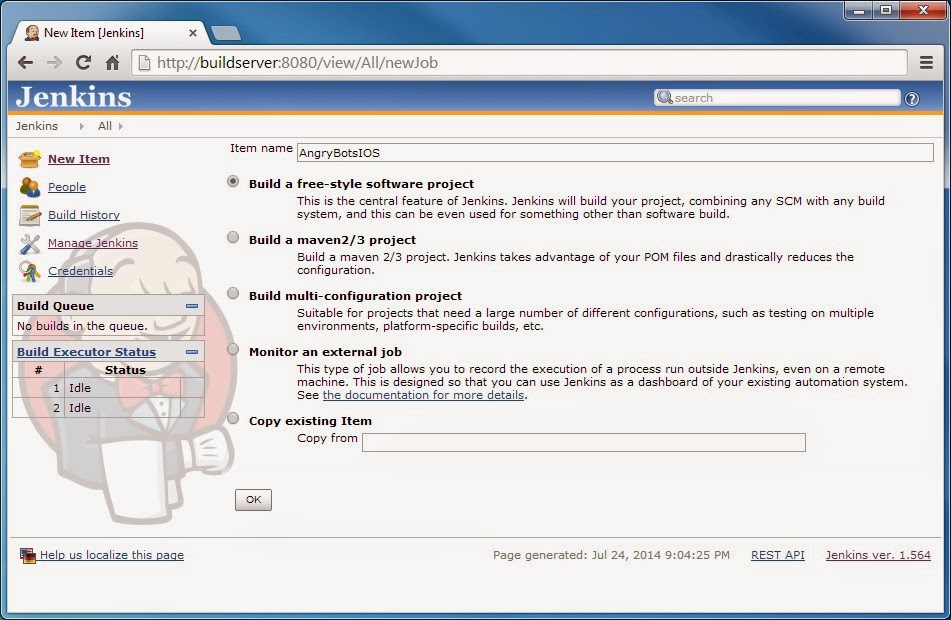Select Build a maven2/3 project option
The image size is (951, 620).
pyautogui.click(x=233, y=237)
